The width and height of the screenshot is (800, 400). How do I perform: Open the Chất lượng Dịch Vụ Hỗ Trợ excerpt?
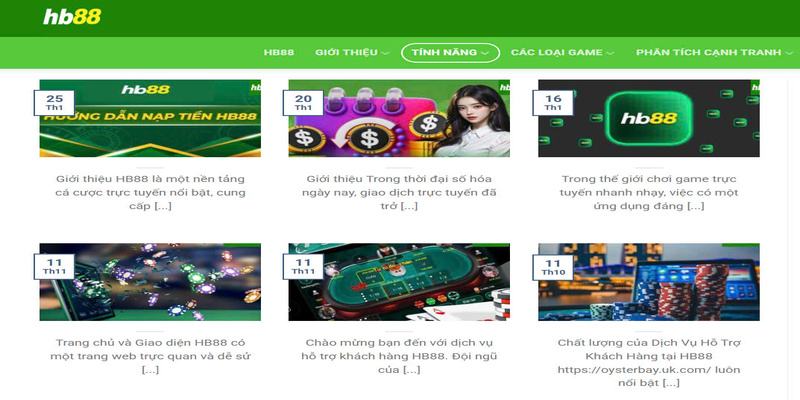tap(648, 363)
